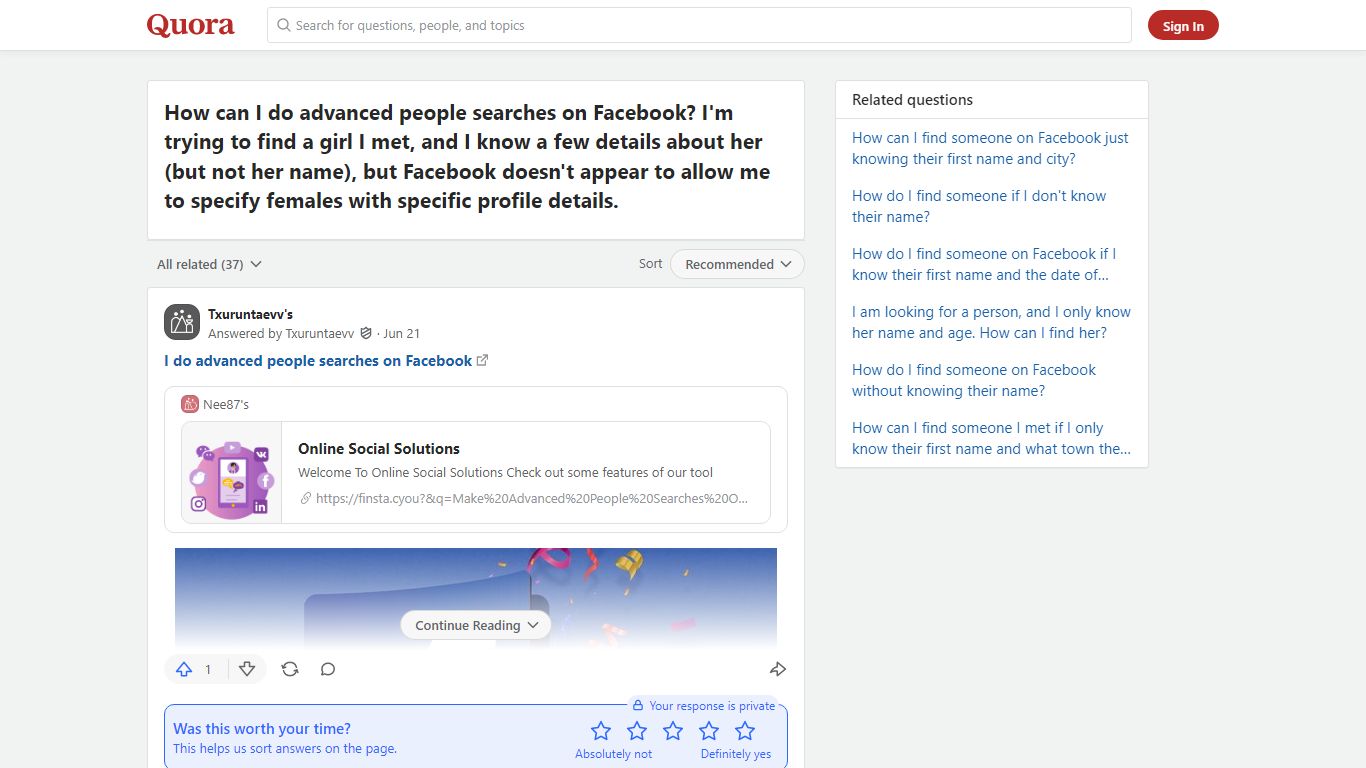
Task: Rate one star, Absolutely not
Action: (x=601, y=731)
